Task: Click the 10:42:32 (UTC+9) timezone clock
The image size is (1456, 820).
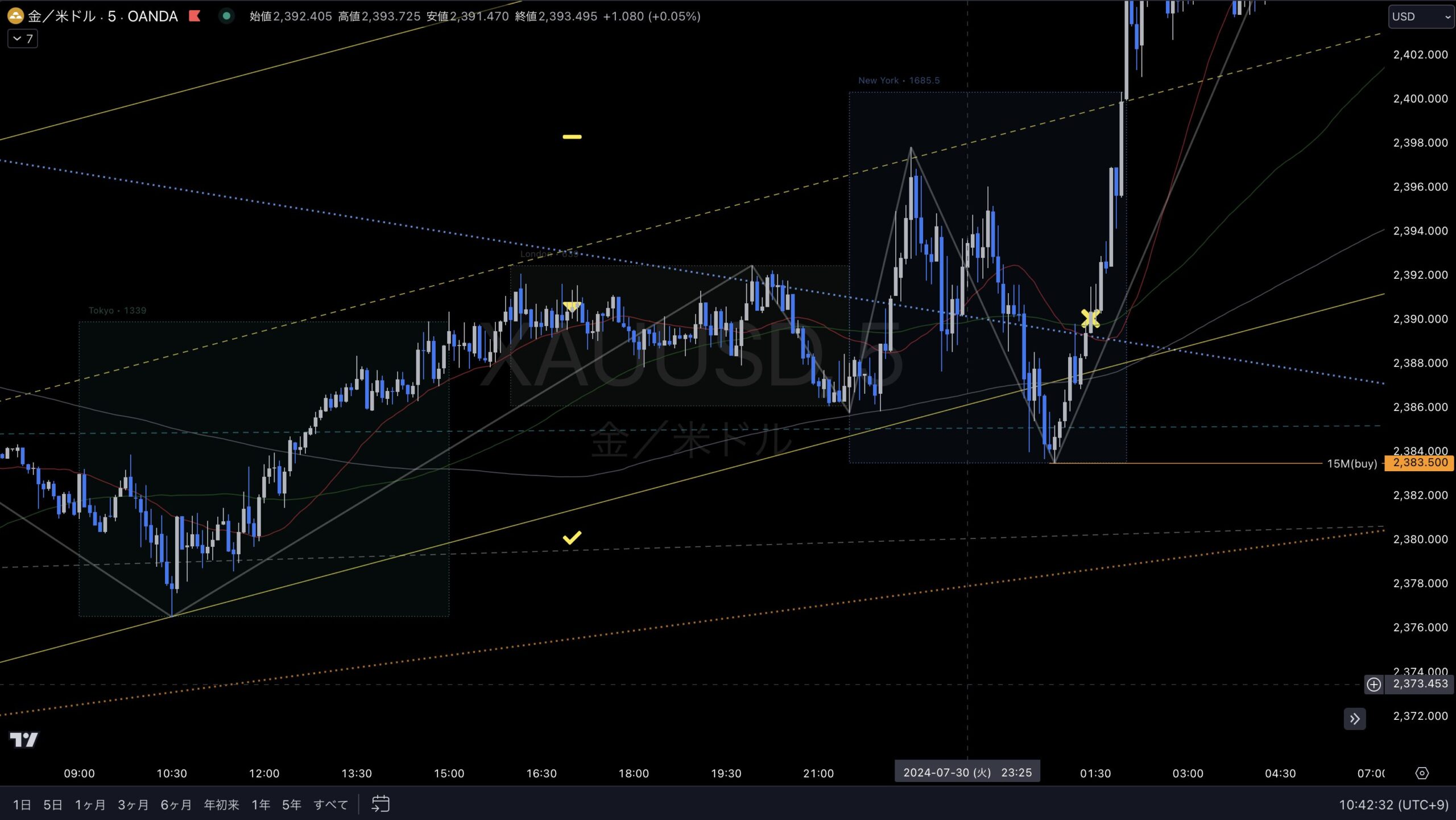Action: point(1393,805)
